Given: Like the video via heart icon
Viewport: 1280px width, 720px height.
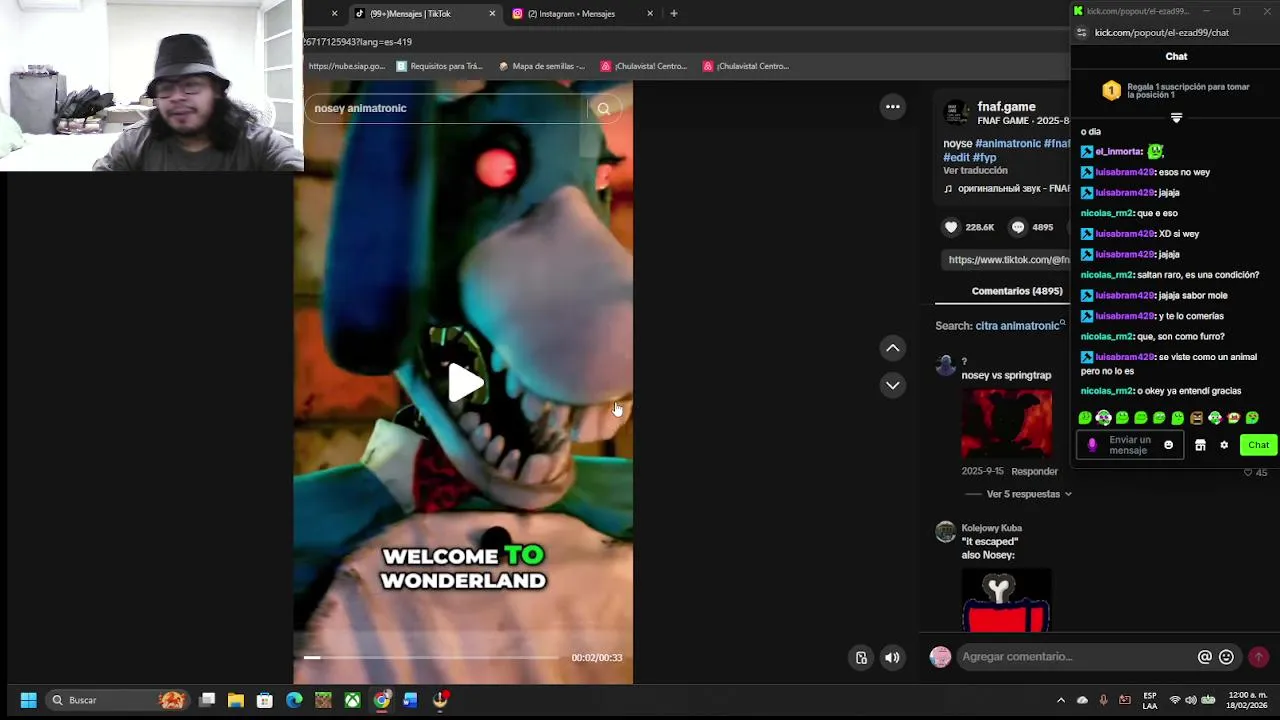Looking at the screenshot, I should (951, 227).
